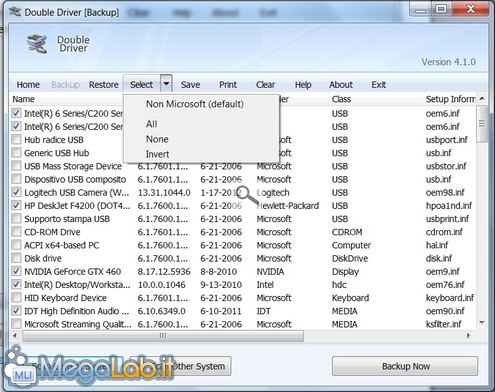Screen dimensions: 495x392
Task: Open the Select dropdown arrow
Action: click(x=166, y=84)
